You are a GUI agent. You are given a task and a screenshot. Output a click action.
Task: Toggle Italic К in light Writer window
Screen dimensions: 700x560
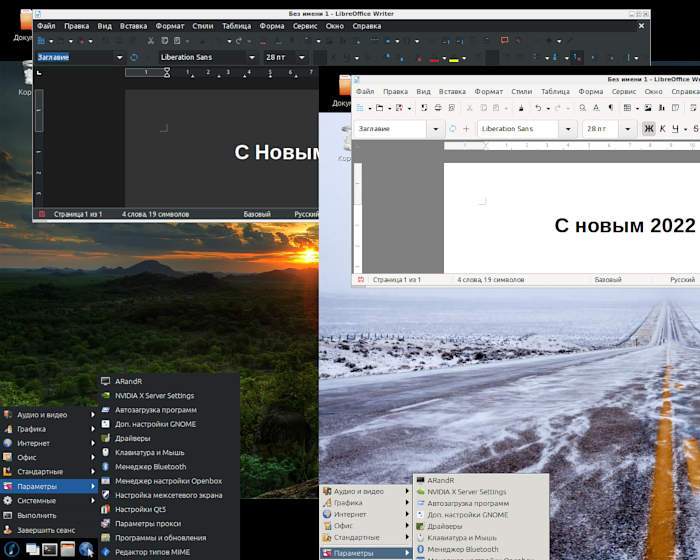point(662,129)
